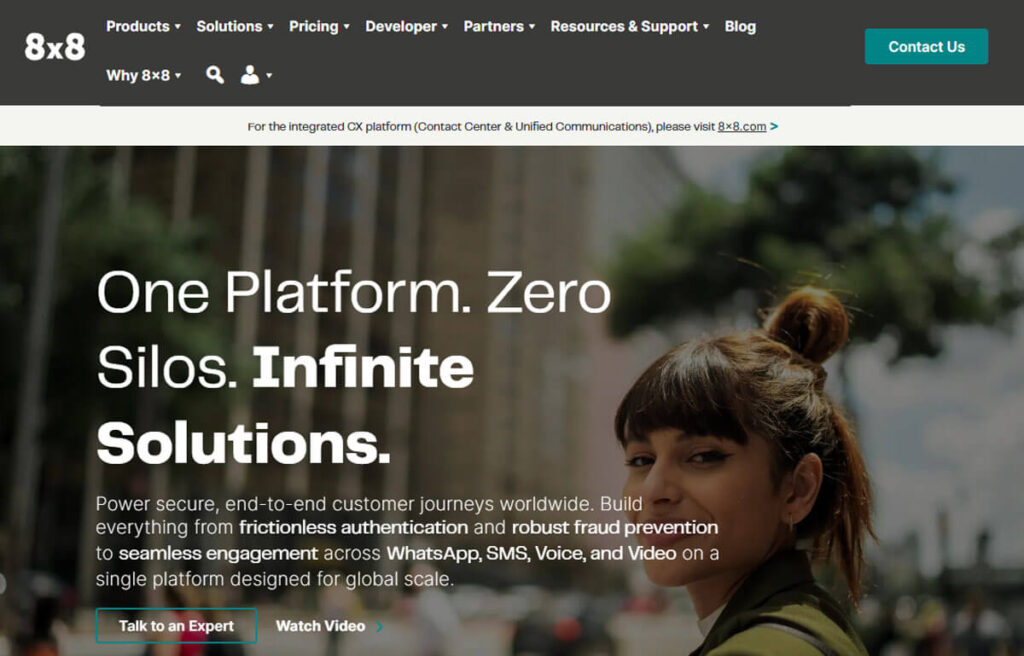Open the Pricing dropdown

(319, 27)
